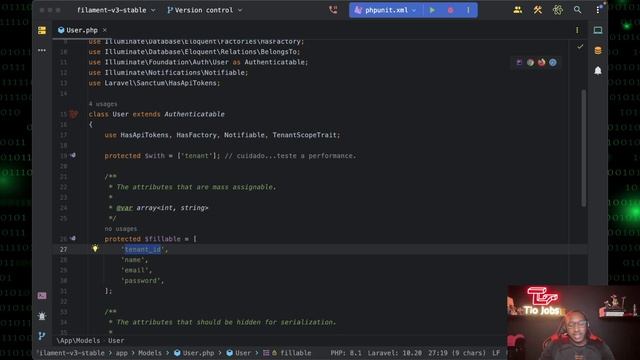Open main settings menu at top right
640x360 pixels.
click(x=598, y=9)
